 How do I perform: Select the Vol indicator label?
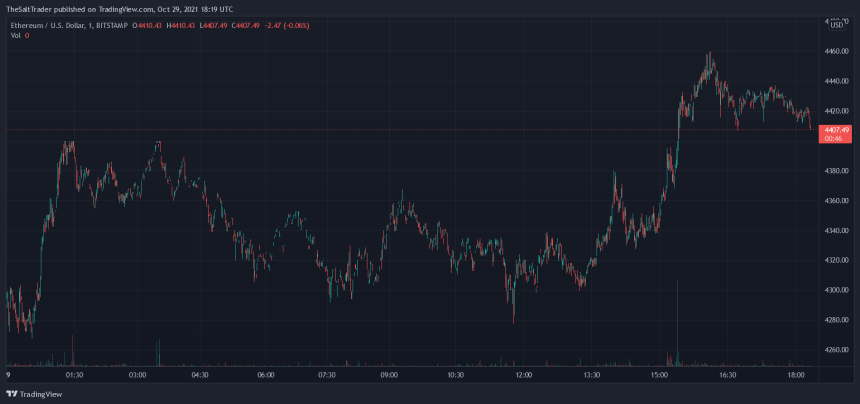(16, 35)
